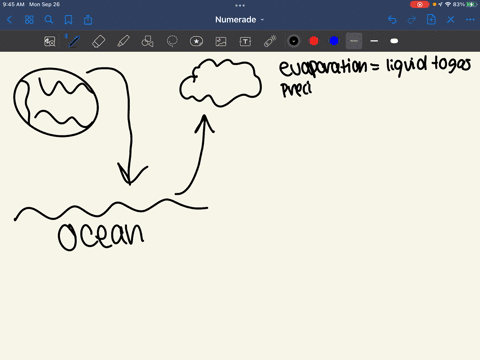480x360 pixels.
Task: Insert an image with Photo tool
Action: (x=221, y=41)
